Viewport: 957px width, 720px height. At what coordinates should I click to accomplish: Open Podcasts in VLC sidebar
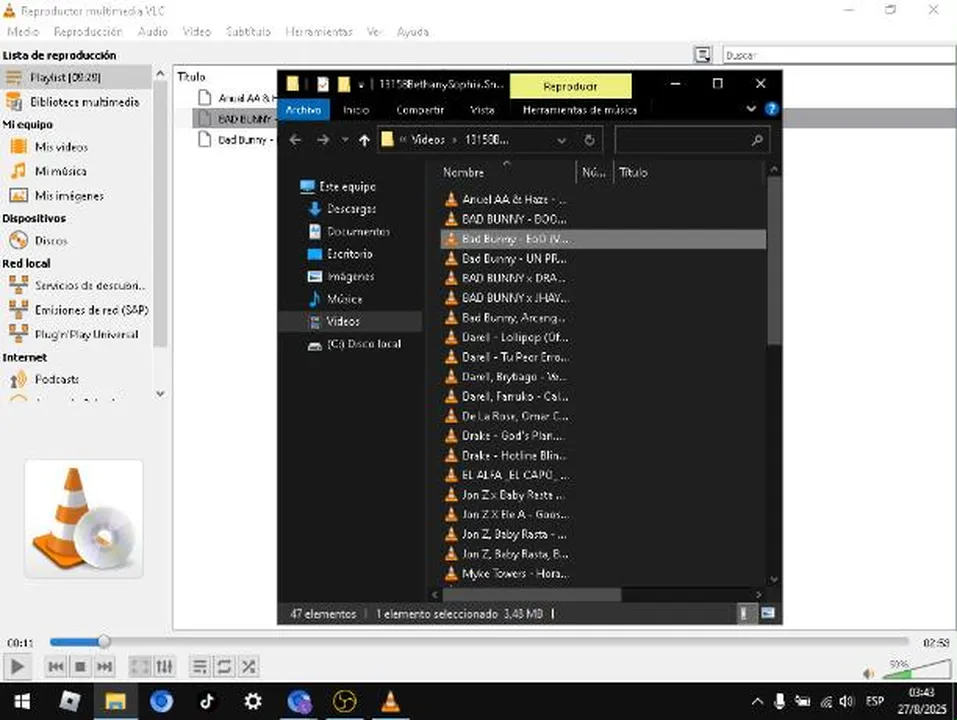click(56, 379)
